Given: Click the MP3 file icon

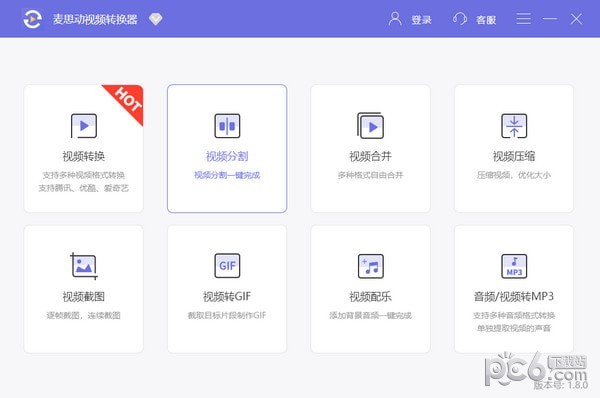Looking at the screenshot, I should coord(514,266).
